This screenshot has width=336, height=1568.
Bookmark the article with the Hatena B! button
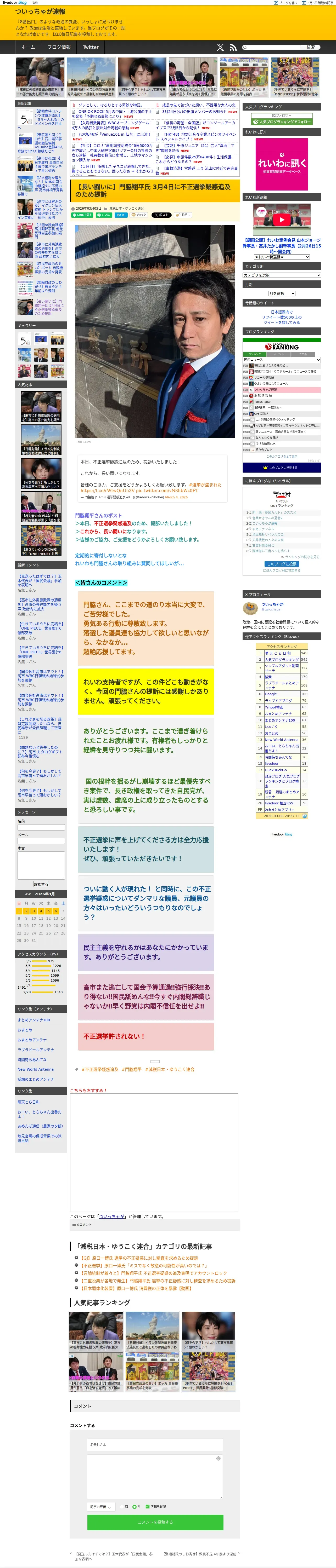point(121,215)
